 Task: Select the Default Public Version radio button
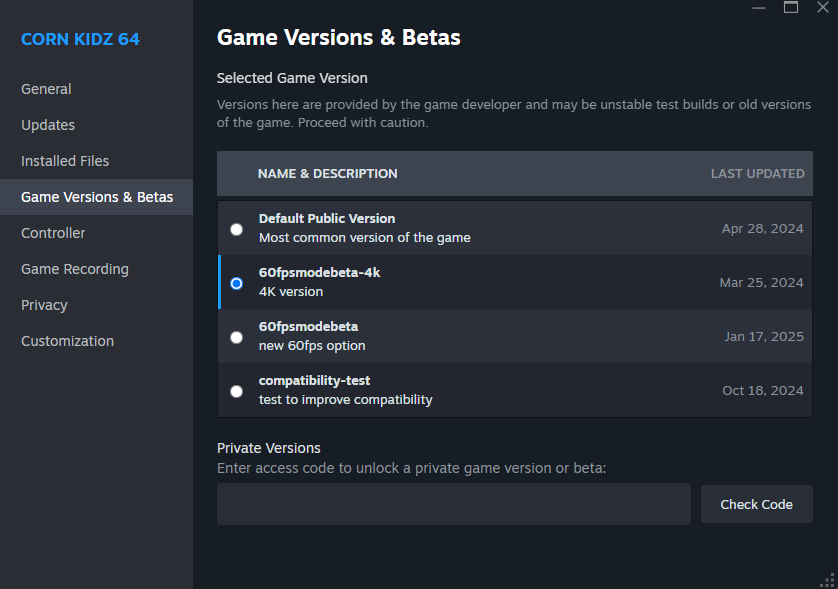(236, 229)
